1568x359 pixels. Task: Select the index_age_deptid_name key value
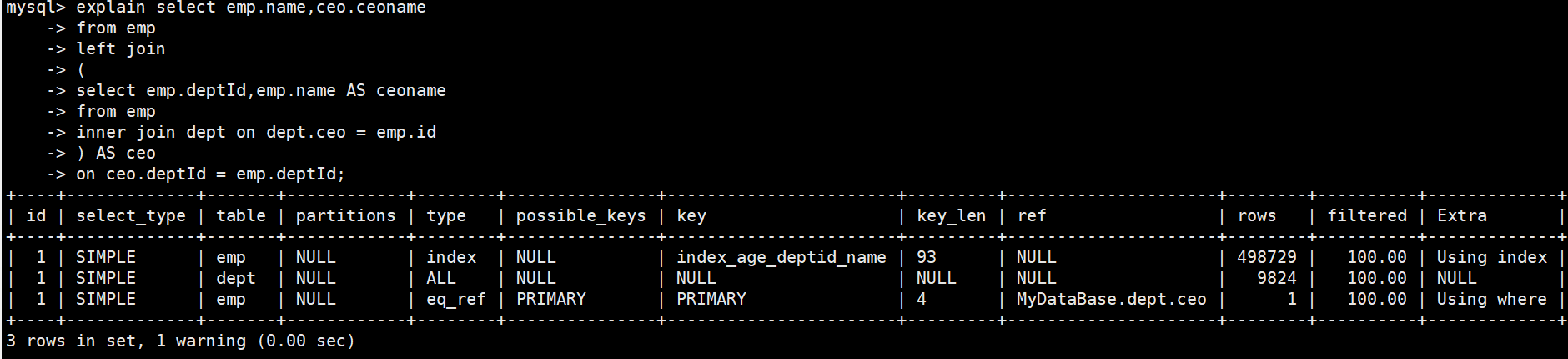(x=781, y=257)
